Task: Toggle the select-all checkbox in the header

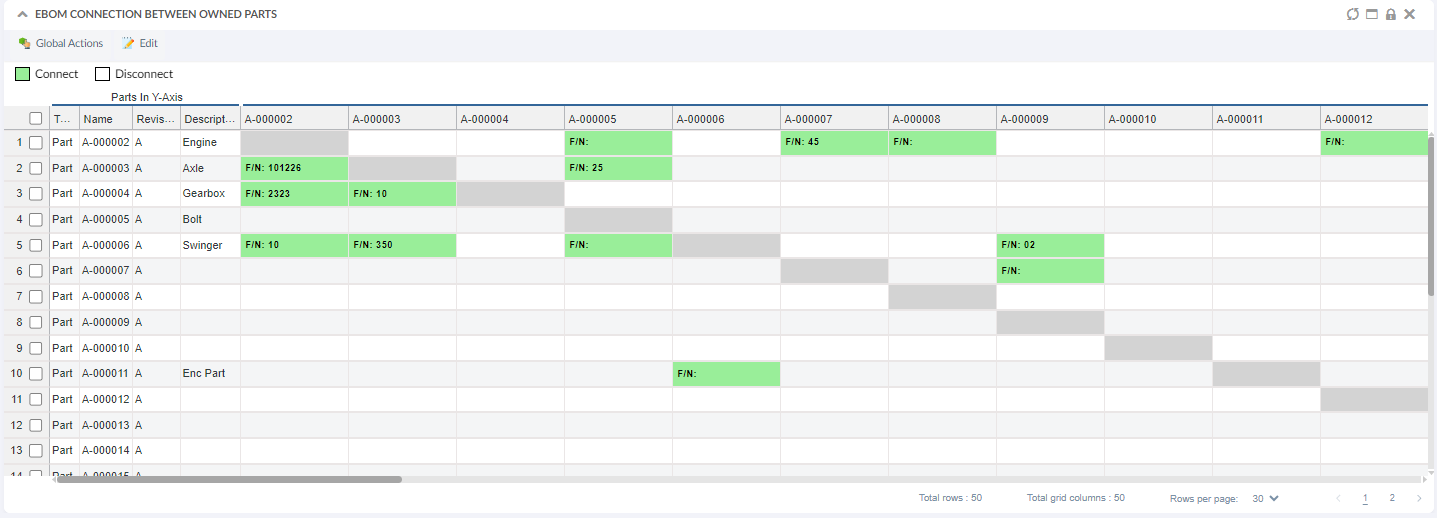Action: point(36,118)
